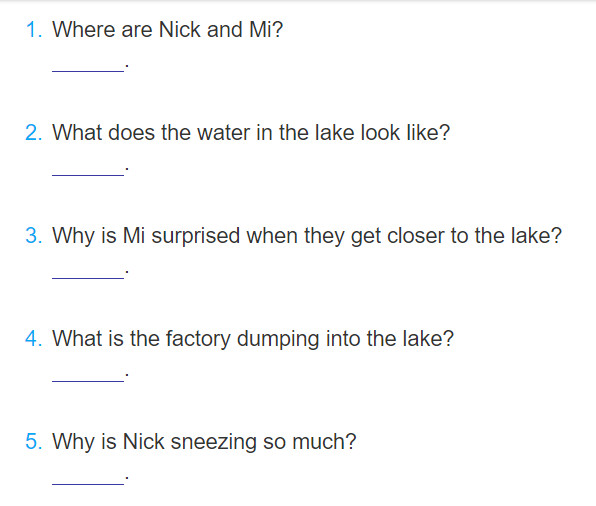
Task: Click the text 'Why is Nick sneezing so much?'
Action: tap(204, 442)
